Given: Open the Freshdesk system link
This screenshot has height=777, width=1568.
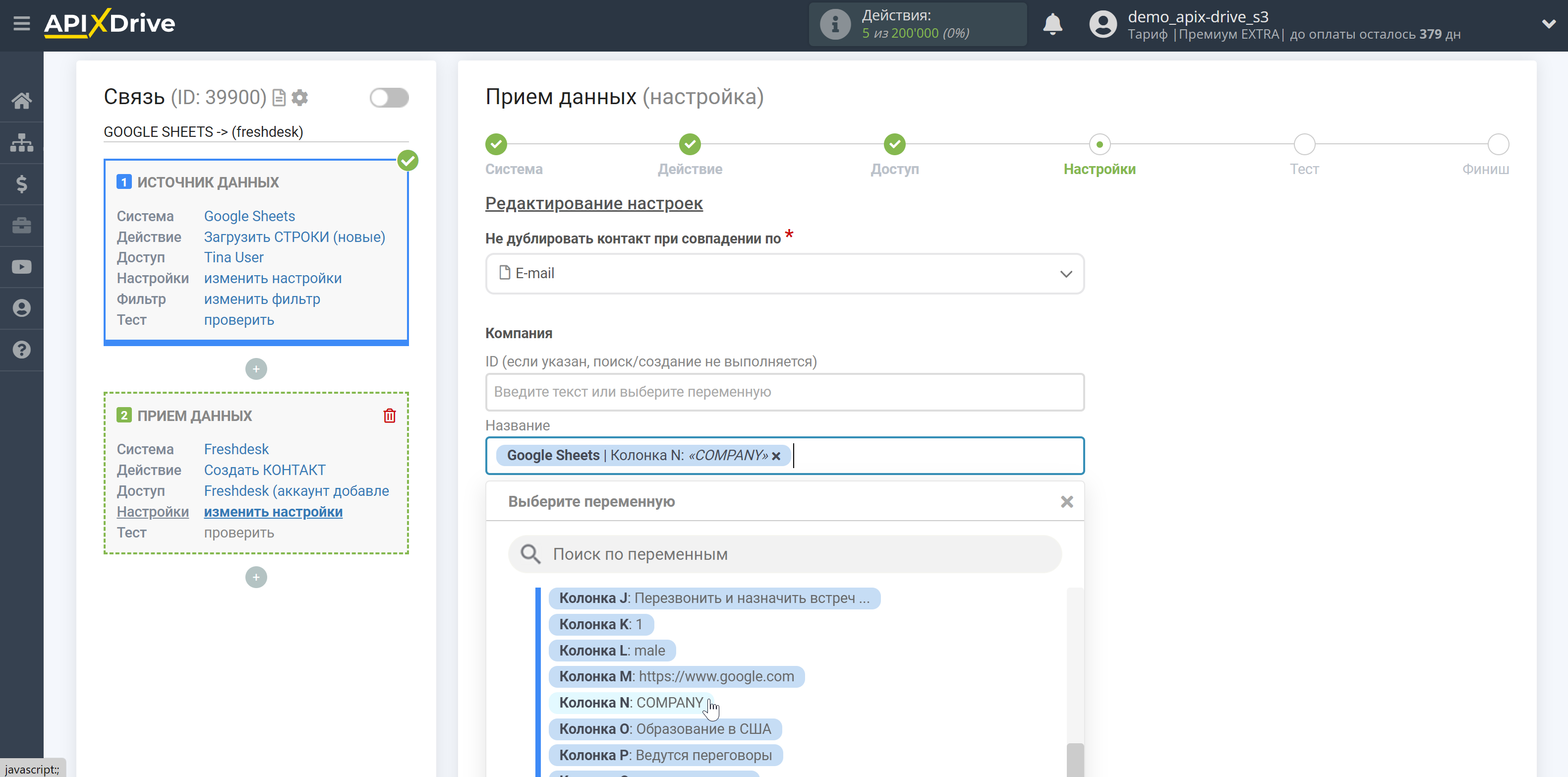Looking at the screenshot, I should 236,449.
